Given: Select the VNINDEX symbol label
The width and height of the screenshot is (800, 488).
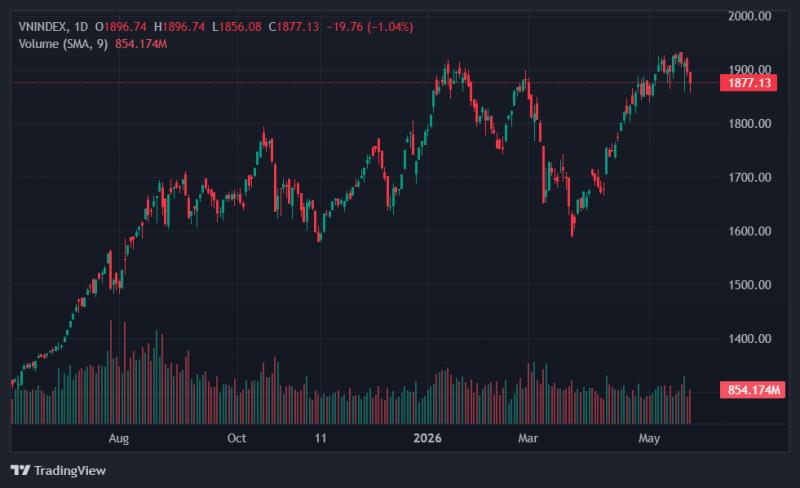Looking at the screenshot, I should pyautogui.click(x=42, y=27).
